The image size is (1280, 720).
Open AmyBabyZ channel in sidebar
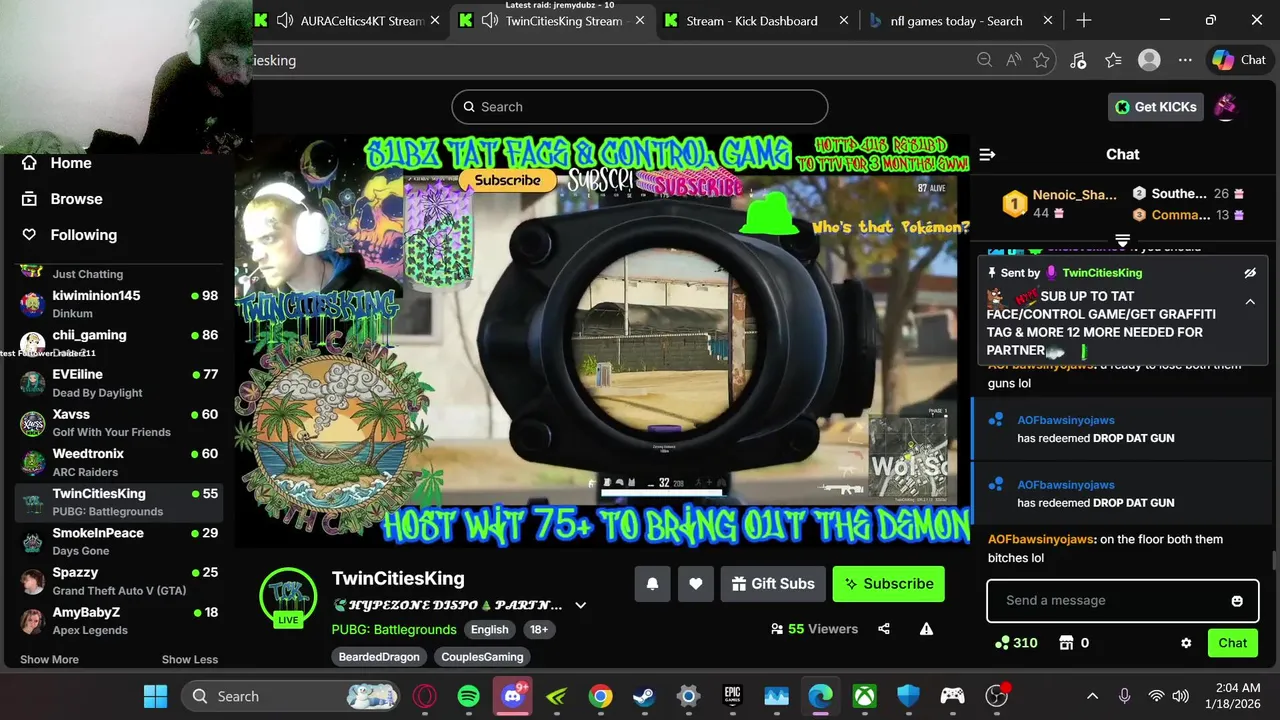pyautogui.click(x=119, y=620)
